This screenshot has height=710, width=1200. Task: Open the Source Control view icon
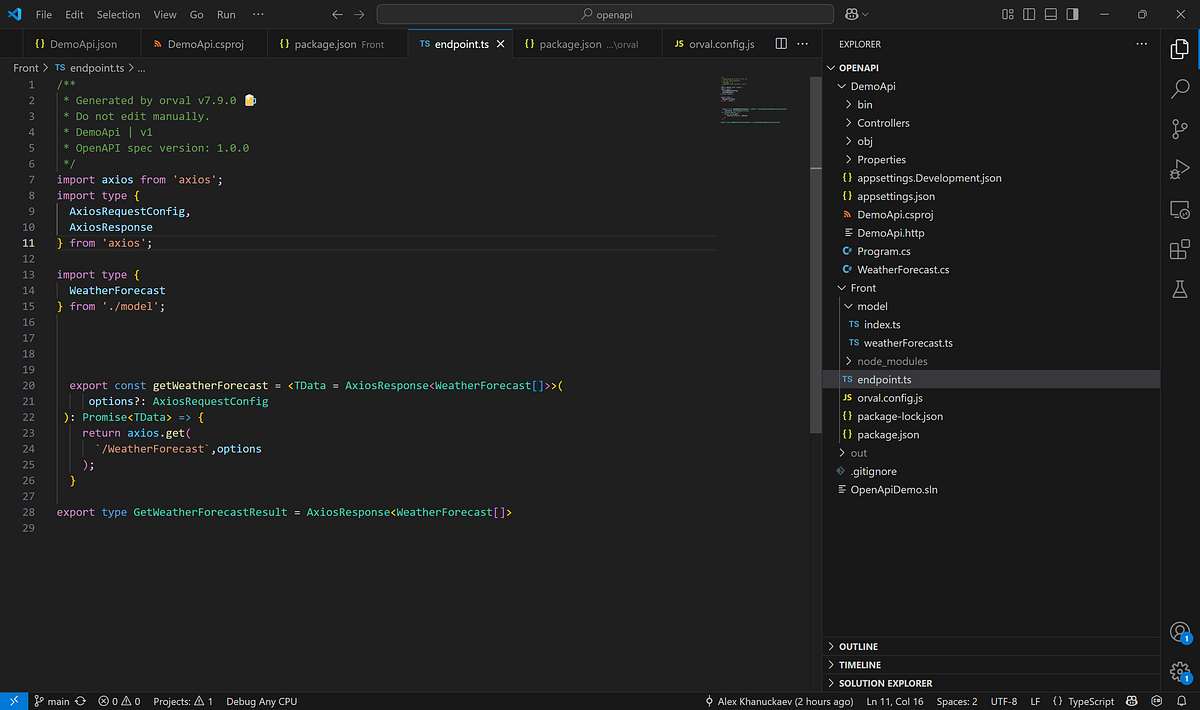(1180, 129)
